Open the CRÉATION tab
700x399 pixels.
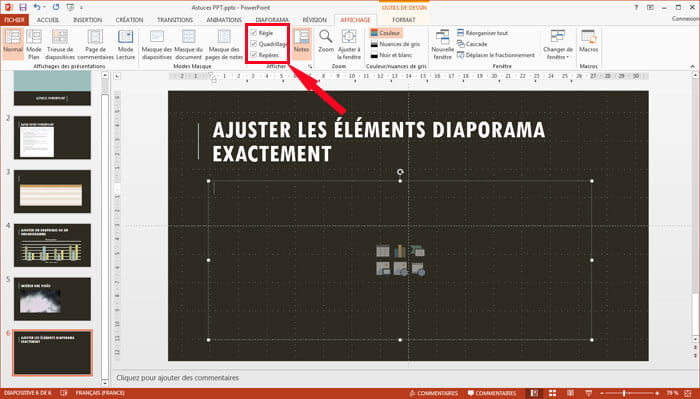129,20
